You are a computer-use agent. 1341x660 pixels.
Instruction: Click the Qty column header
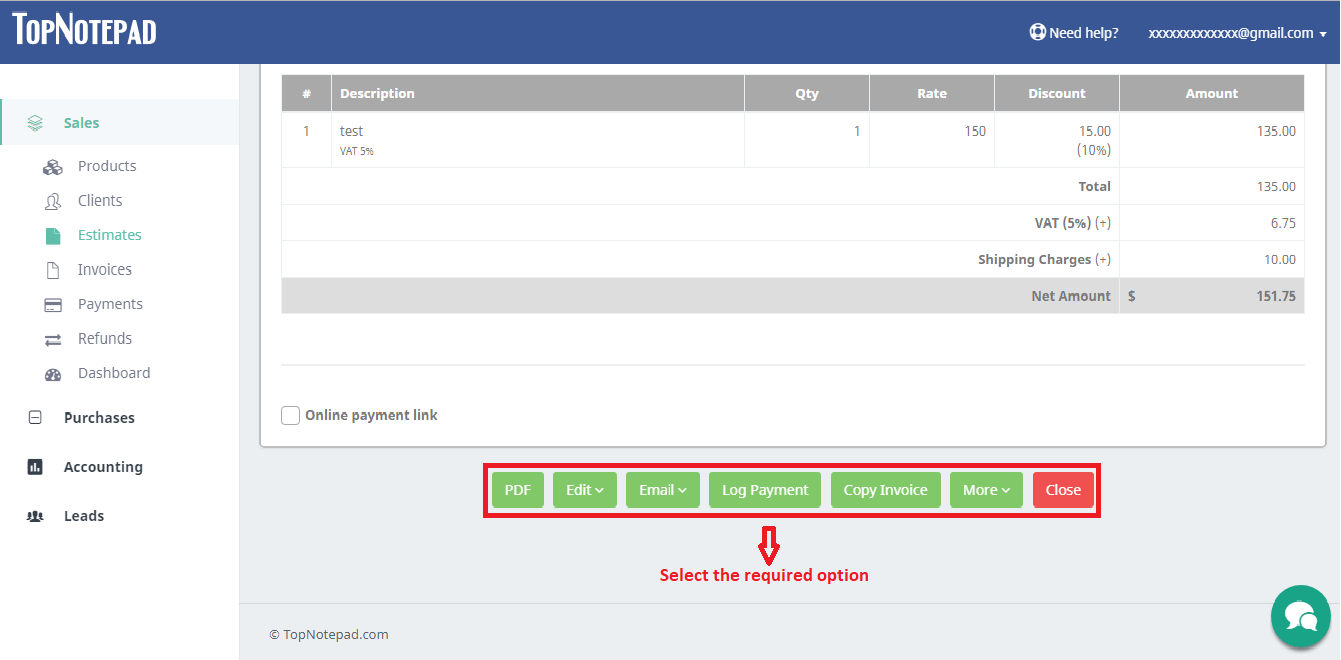[x=807, y=93]
